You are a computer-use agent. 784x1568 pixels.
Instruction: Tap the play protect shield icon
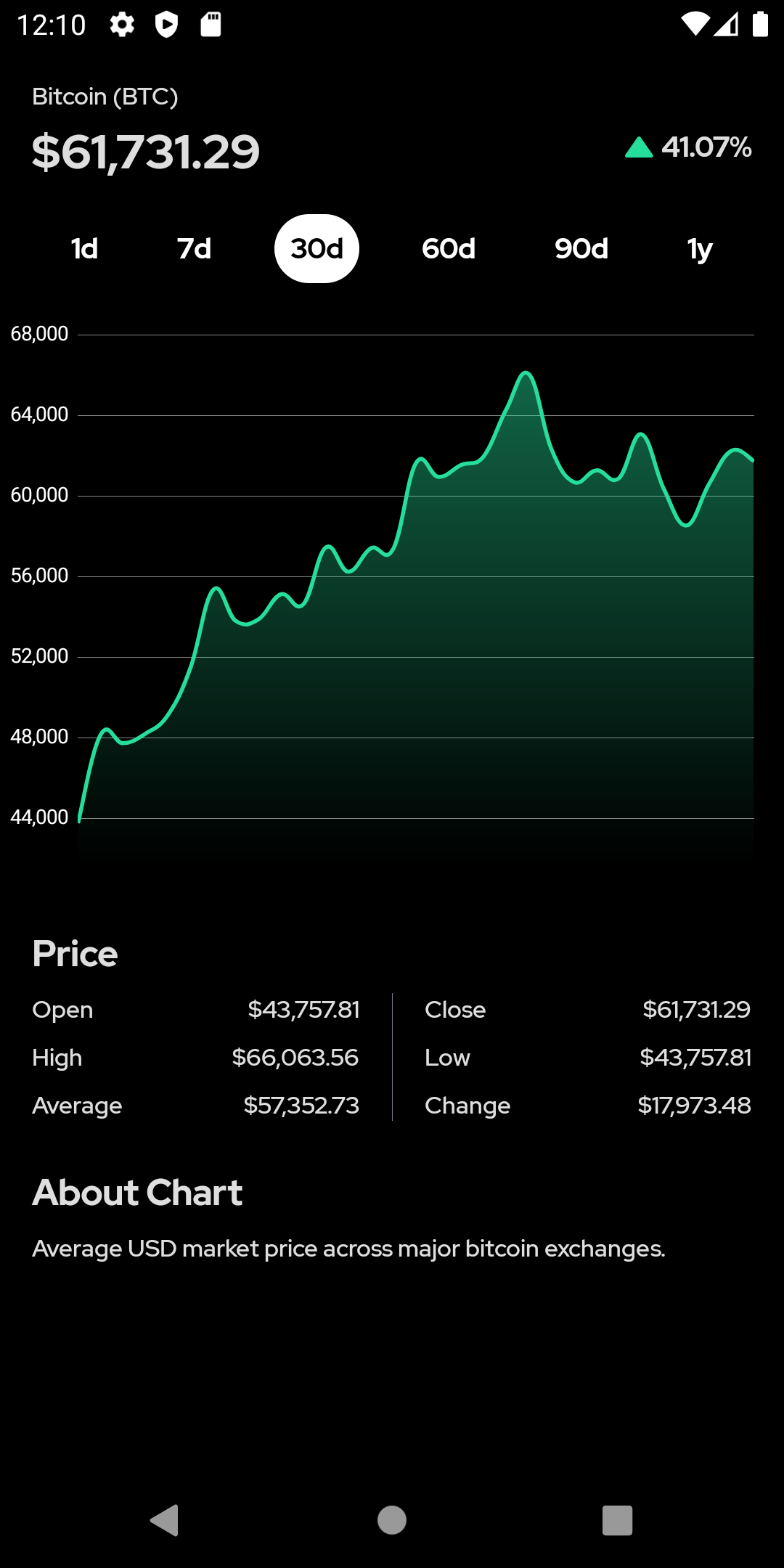click(166, 25)
